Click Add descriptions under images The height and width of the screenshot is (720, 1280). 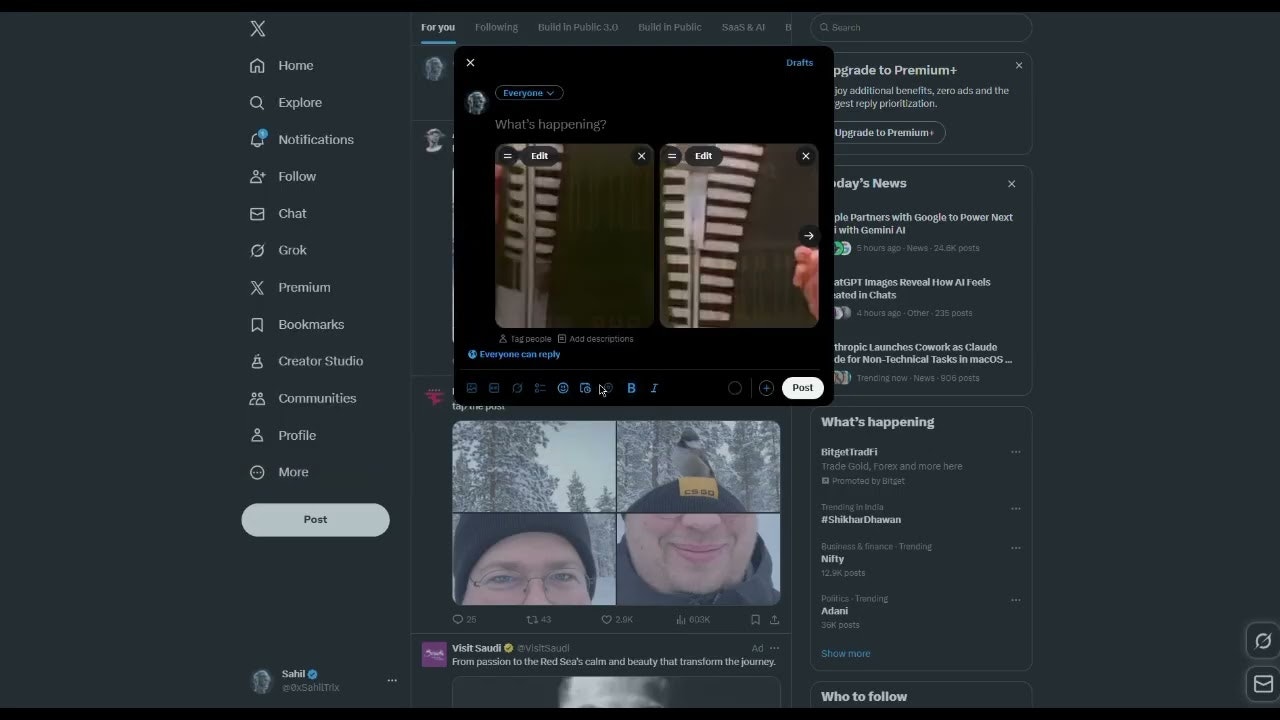coord(595,339)
